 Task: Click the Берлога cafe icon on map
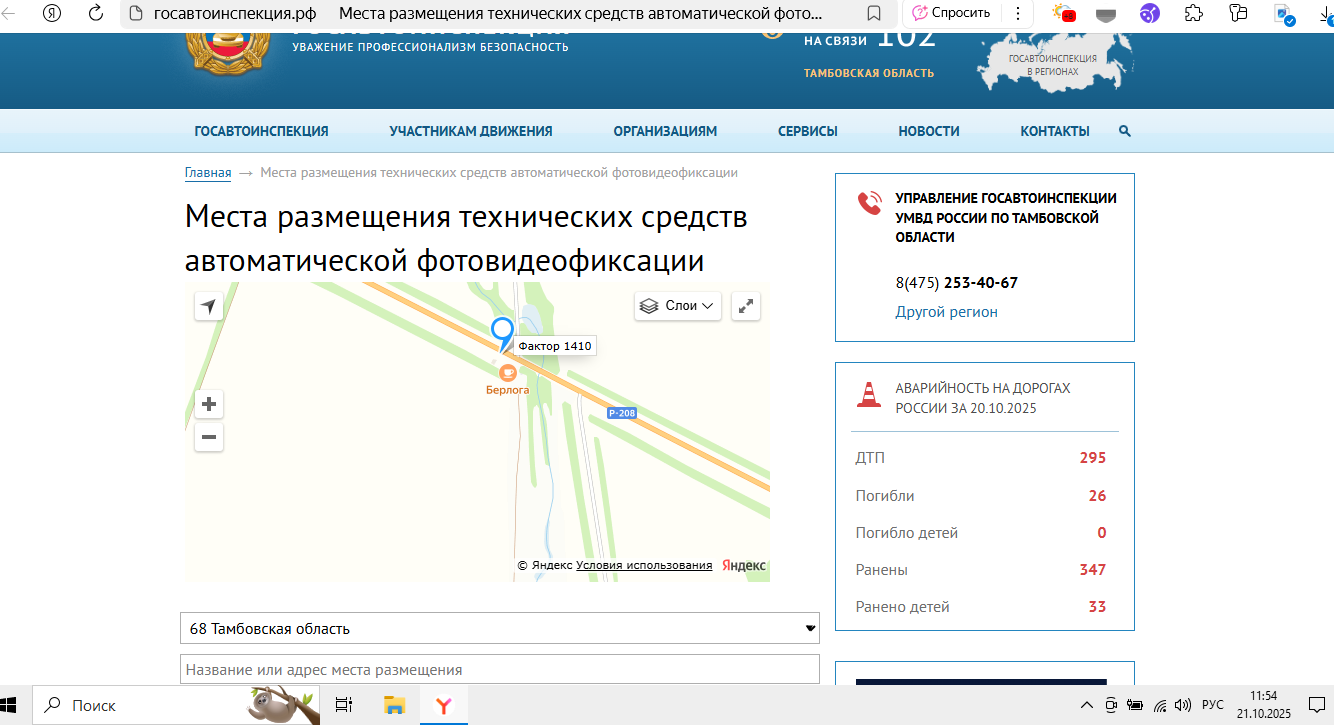pos(507,373)
